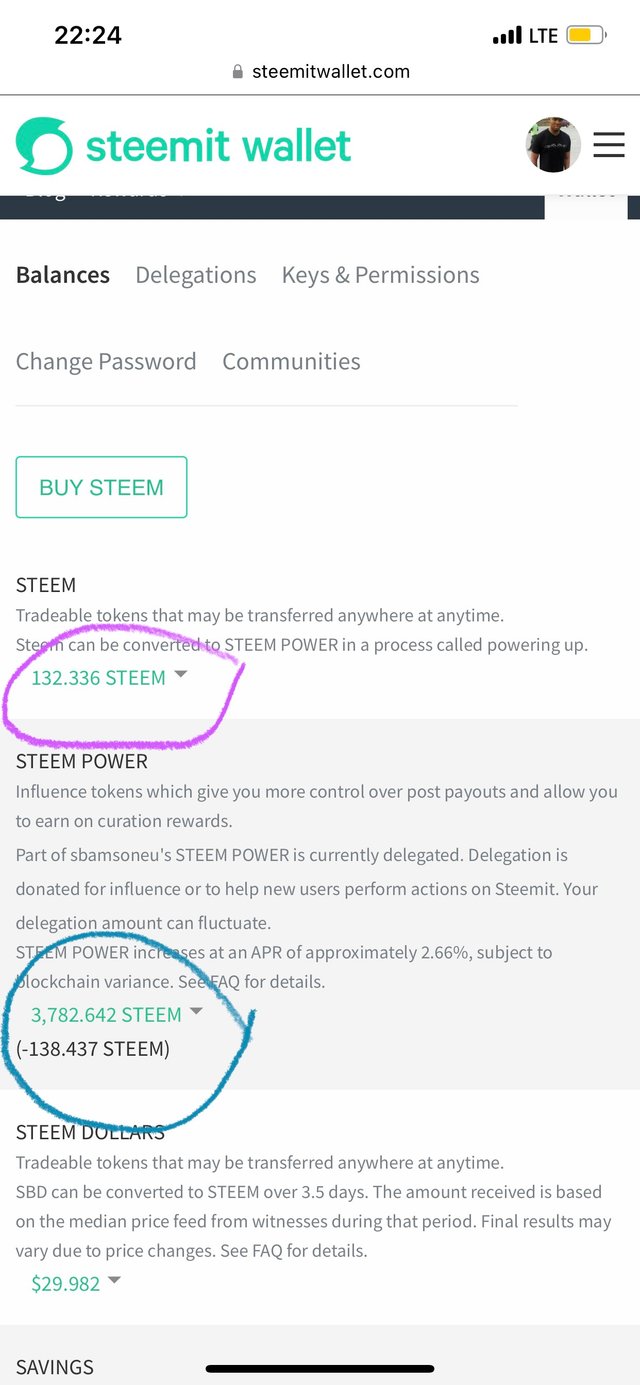Open the hamburger menu icon
Screen dimensions: 640x1385
[x=609, y=146]
